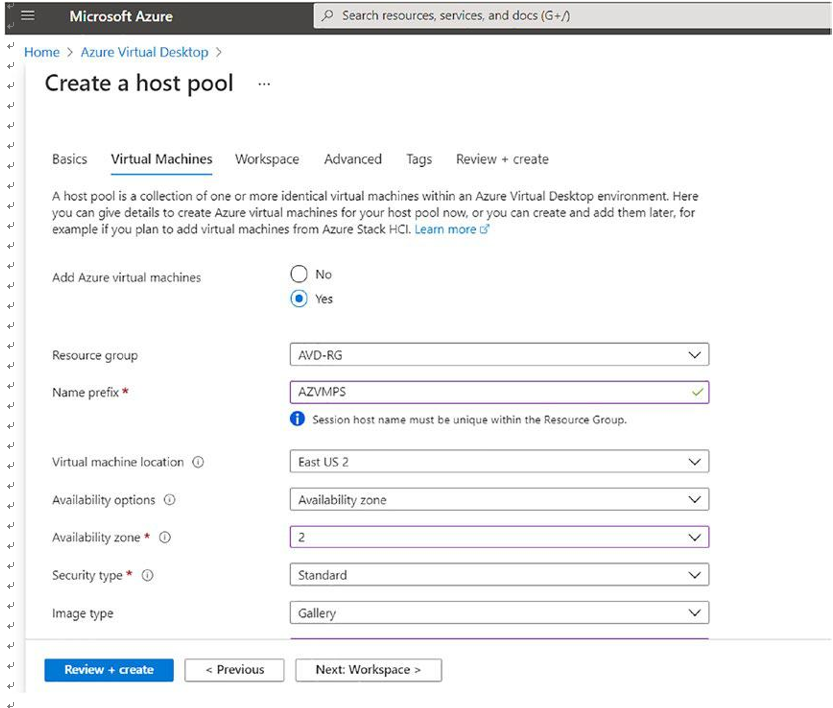
Task: Select No for Add Azure virtual machines
Action: click(x=299, y=274)
